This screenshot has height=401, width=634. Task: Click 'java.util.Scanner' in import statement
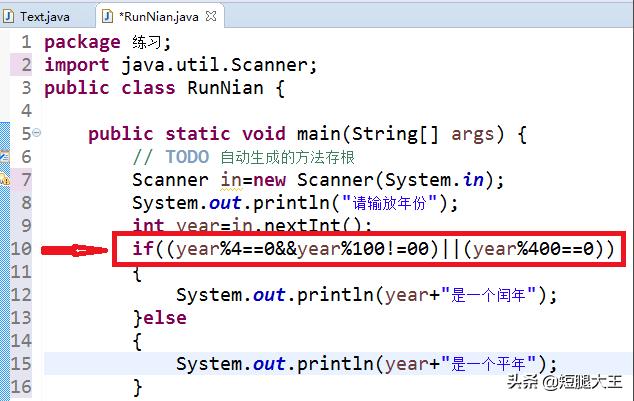(214, 65)
